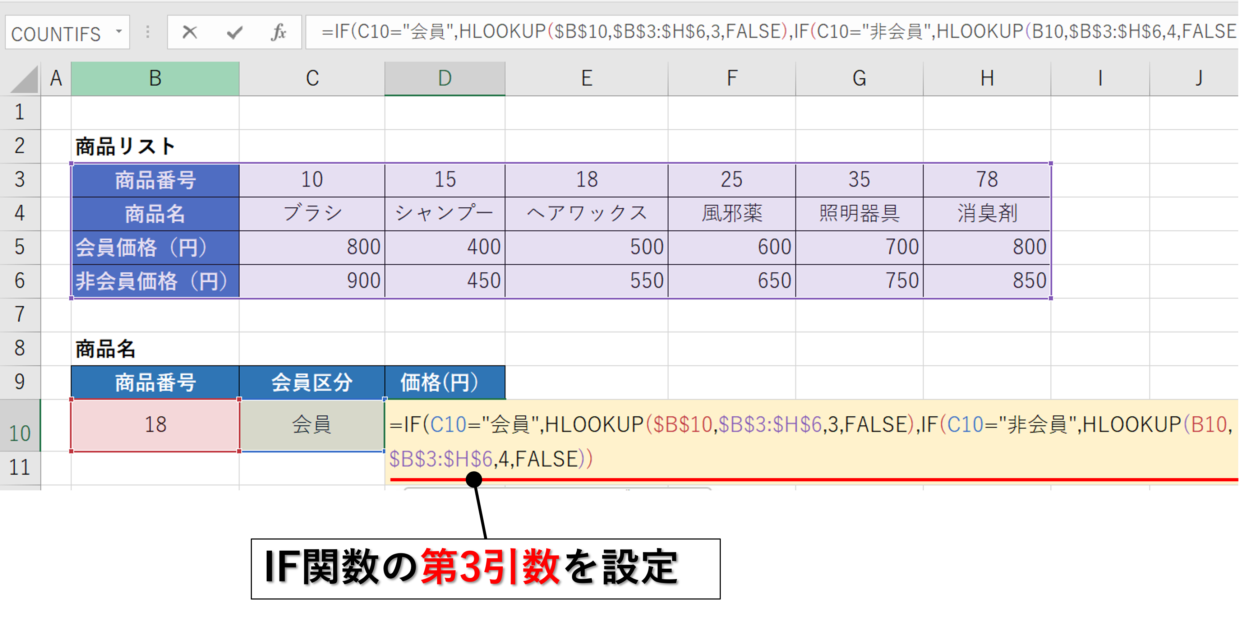Select row 2 header

pyautogui.click(x=20, y=146)
